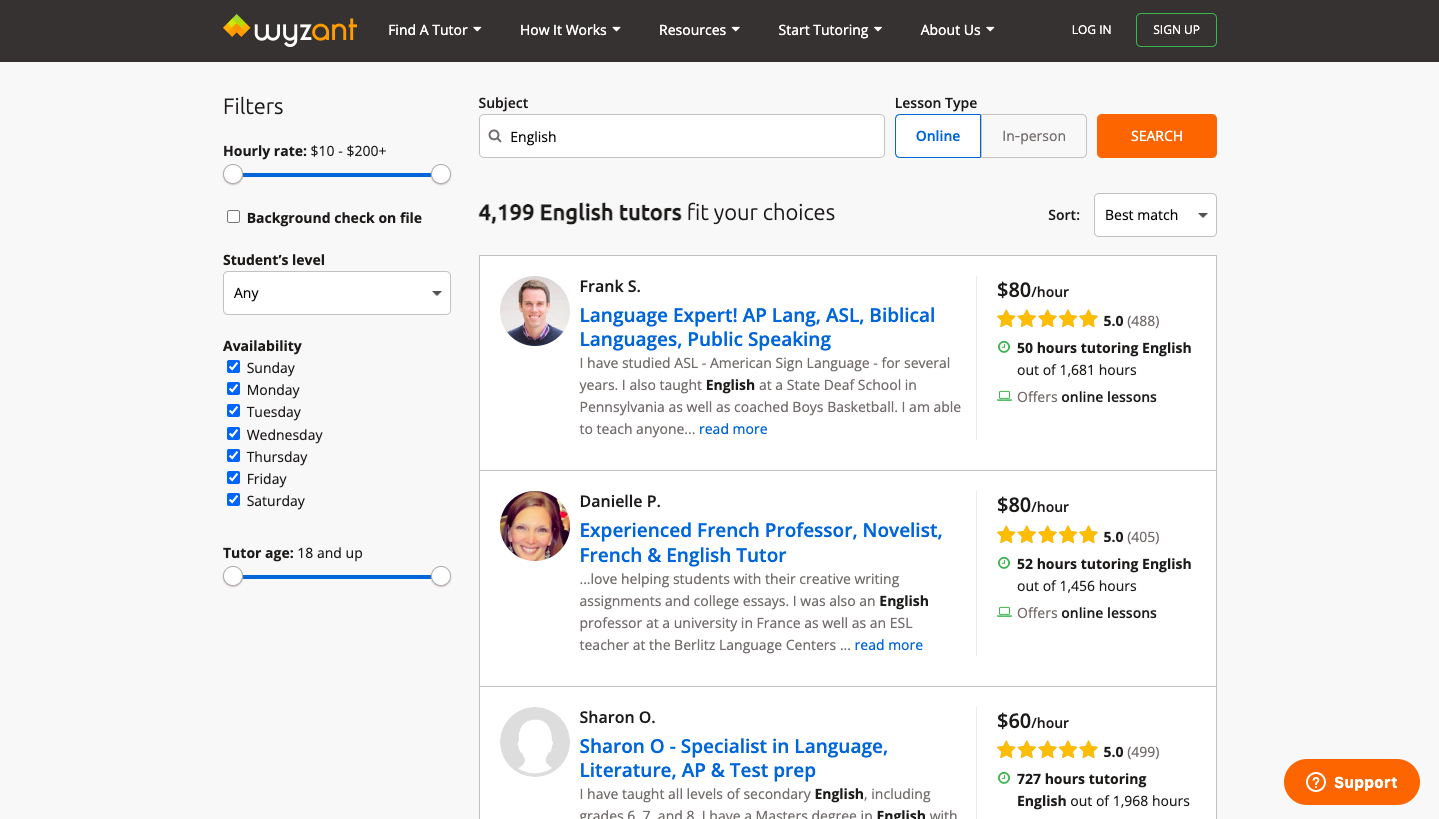Click Frank S.'s profile photo
The image size is (1439, 819).
pos(535,311)
